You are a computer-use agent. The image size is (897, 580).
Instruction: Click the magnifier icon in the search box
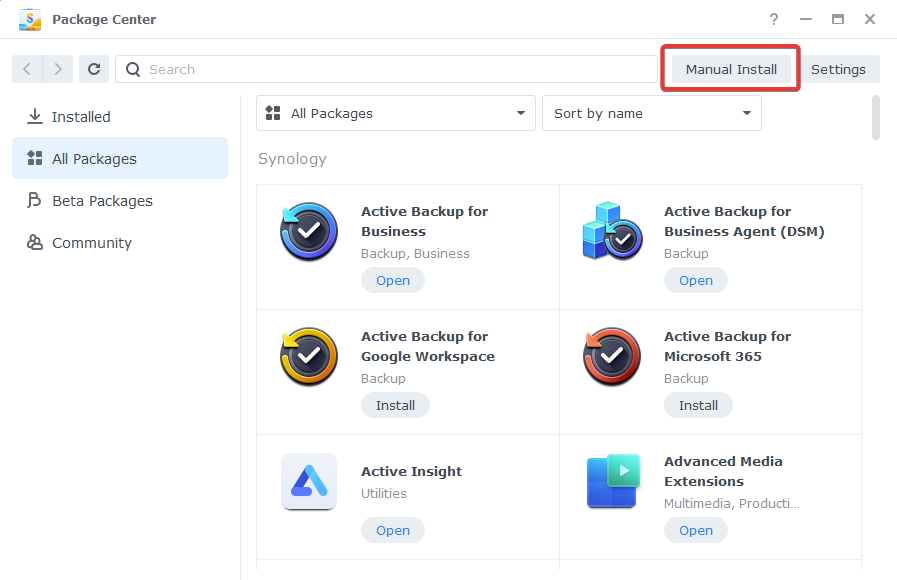[x=133, y=69]
